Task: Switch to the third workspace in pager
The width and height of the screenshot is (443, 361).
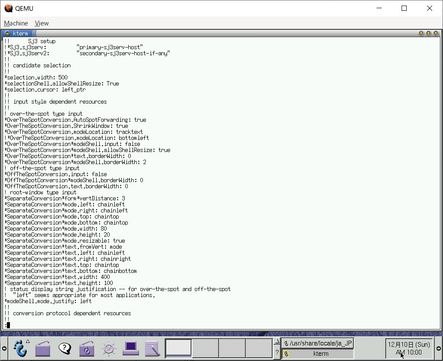Action: tap(232, 348)
